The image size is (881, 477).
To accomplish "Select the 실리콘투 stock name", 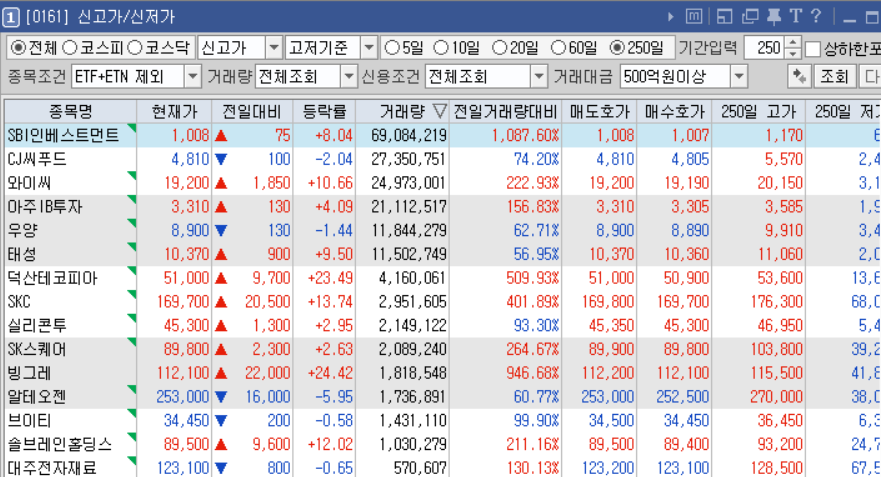I will pyautogui.click(x=37, y=326).
